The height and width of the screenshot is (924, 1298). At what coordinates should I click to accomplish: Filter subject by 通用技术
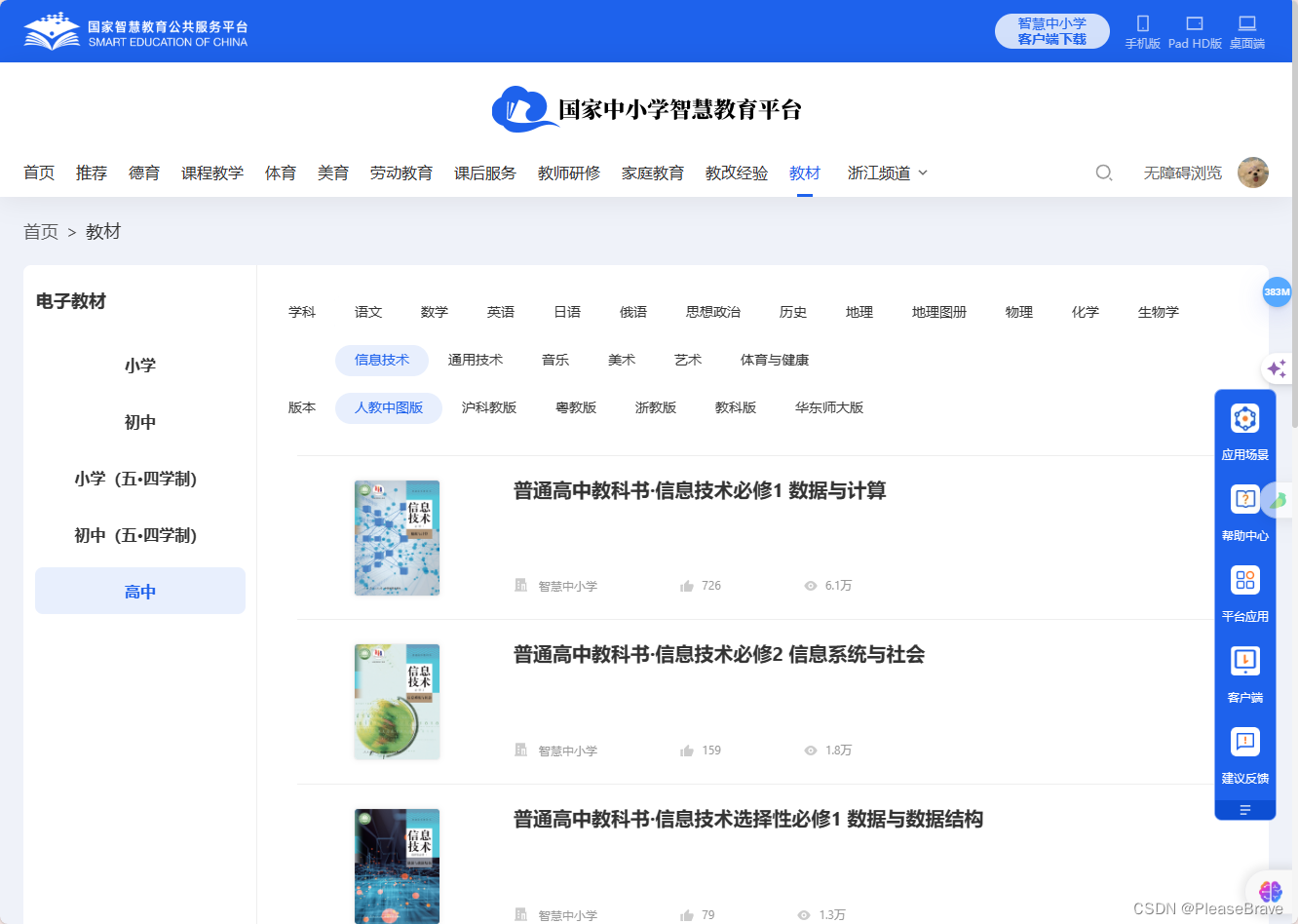point(476,360)
